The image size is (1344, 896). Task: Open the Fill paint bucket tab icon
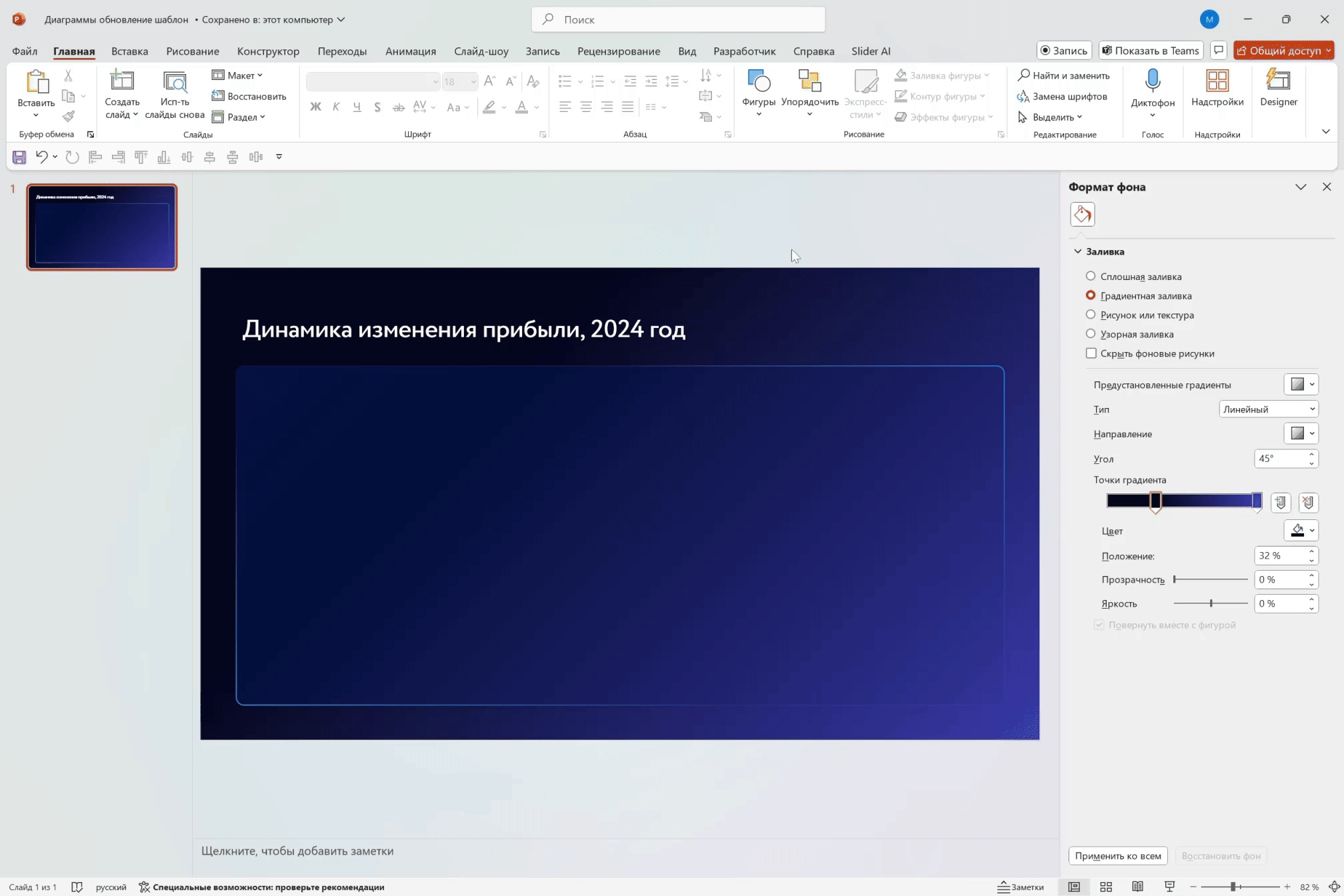click(1082, 215)
